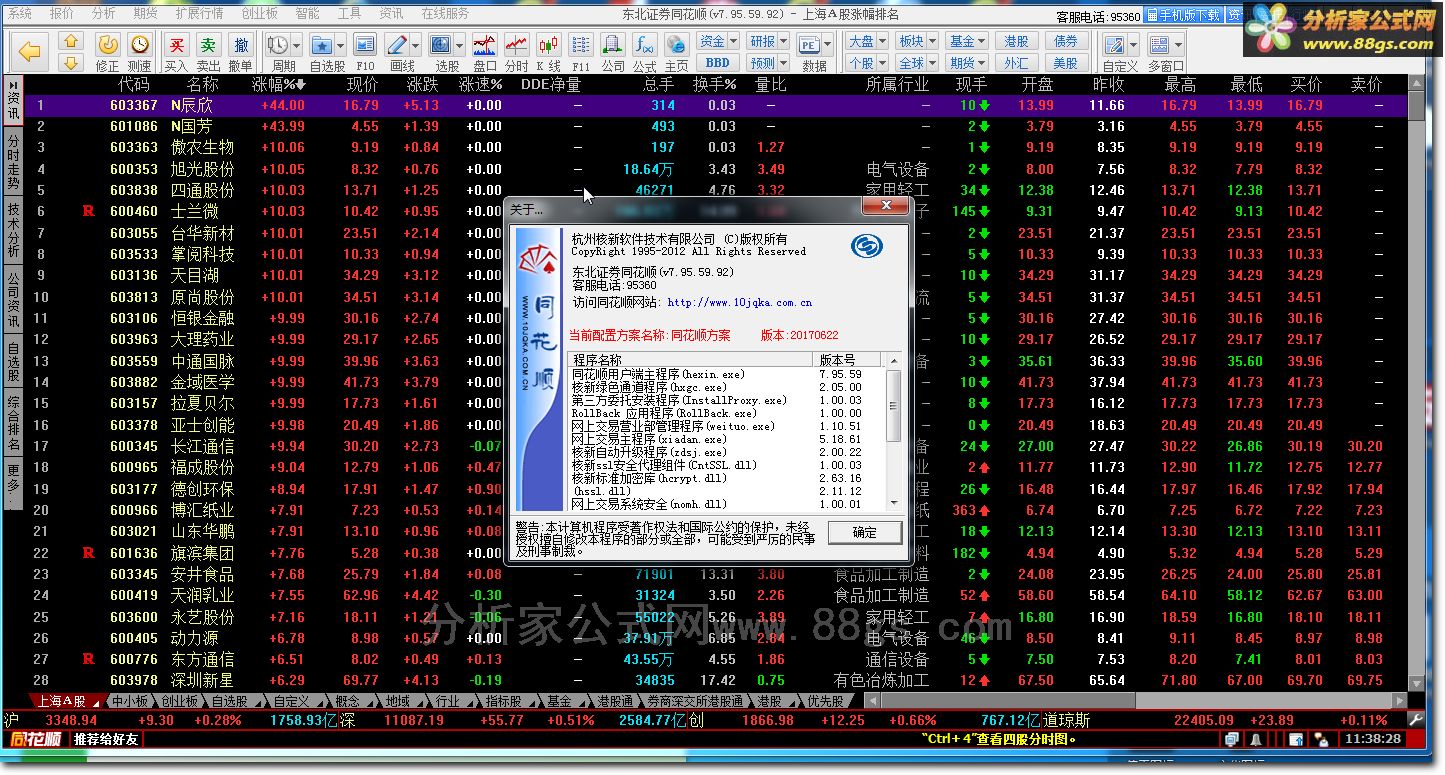The height and width of the screenshot is (775, 1445).
Task: Click the 手机版下载 button
Action: (1184, 15)
